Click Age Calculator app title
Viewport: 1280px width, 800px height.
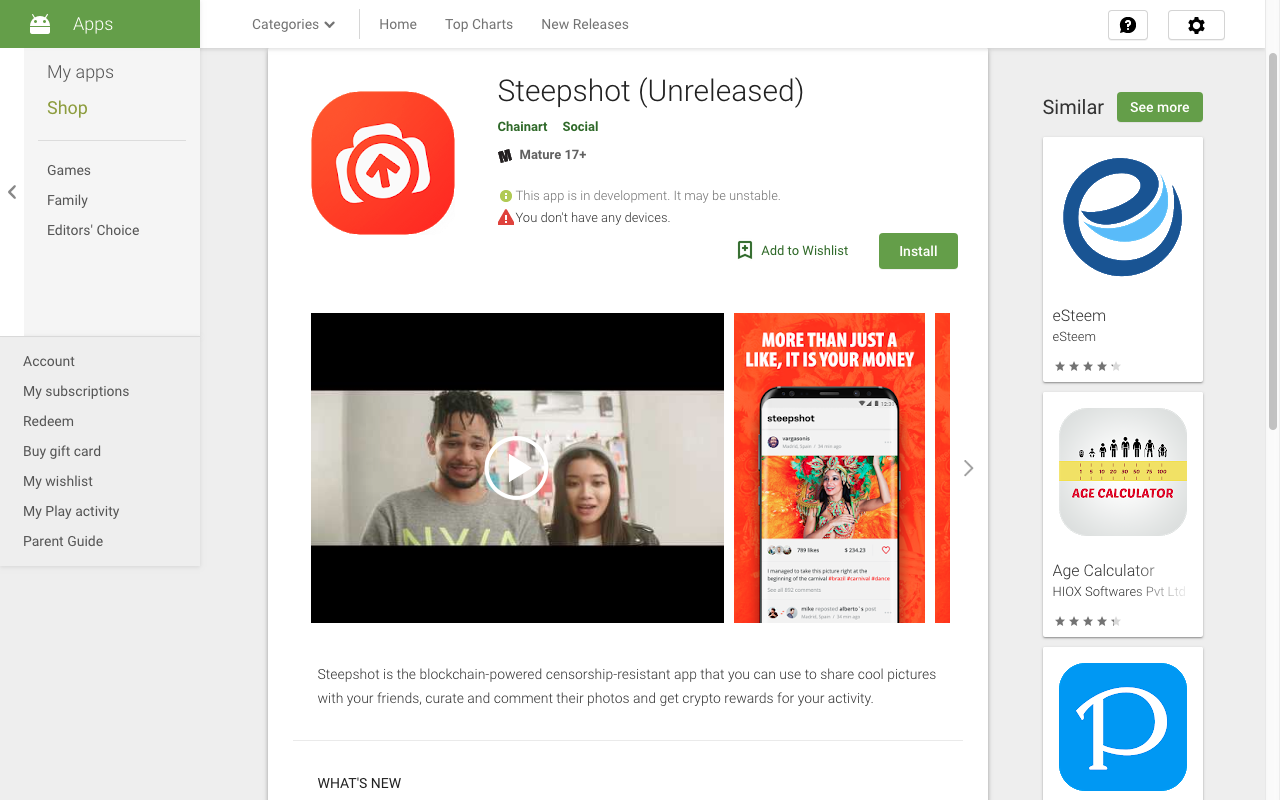[x=1103, y=570]
